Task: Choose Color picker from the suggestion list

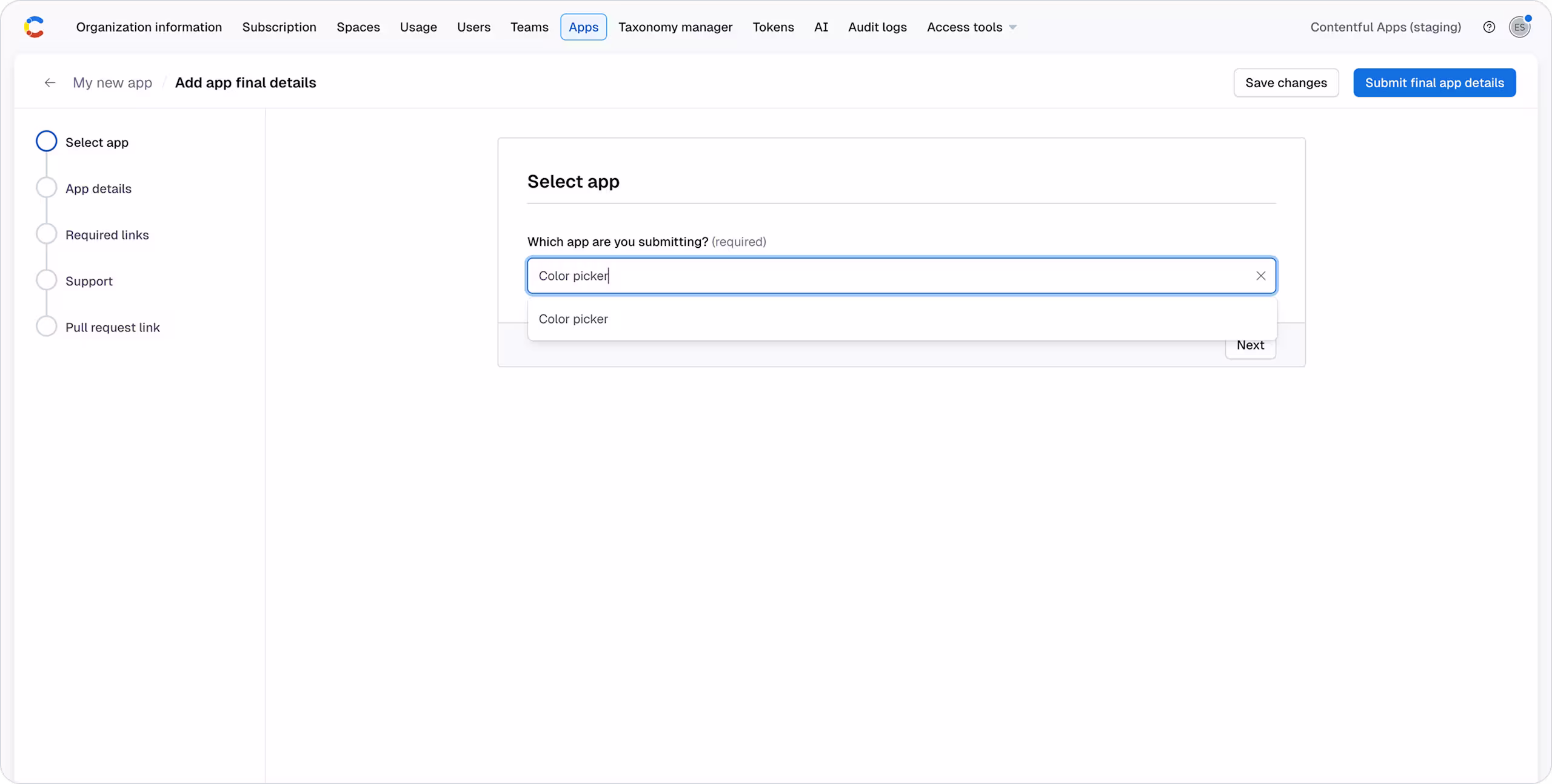Action: (902, 319)
